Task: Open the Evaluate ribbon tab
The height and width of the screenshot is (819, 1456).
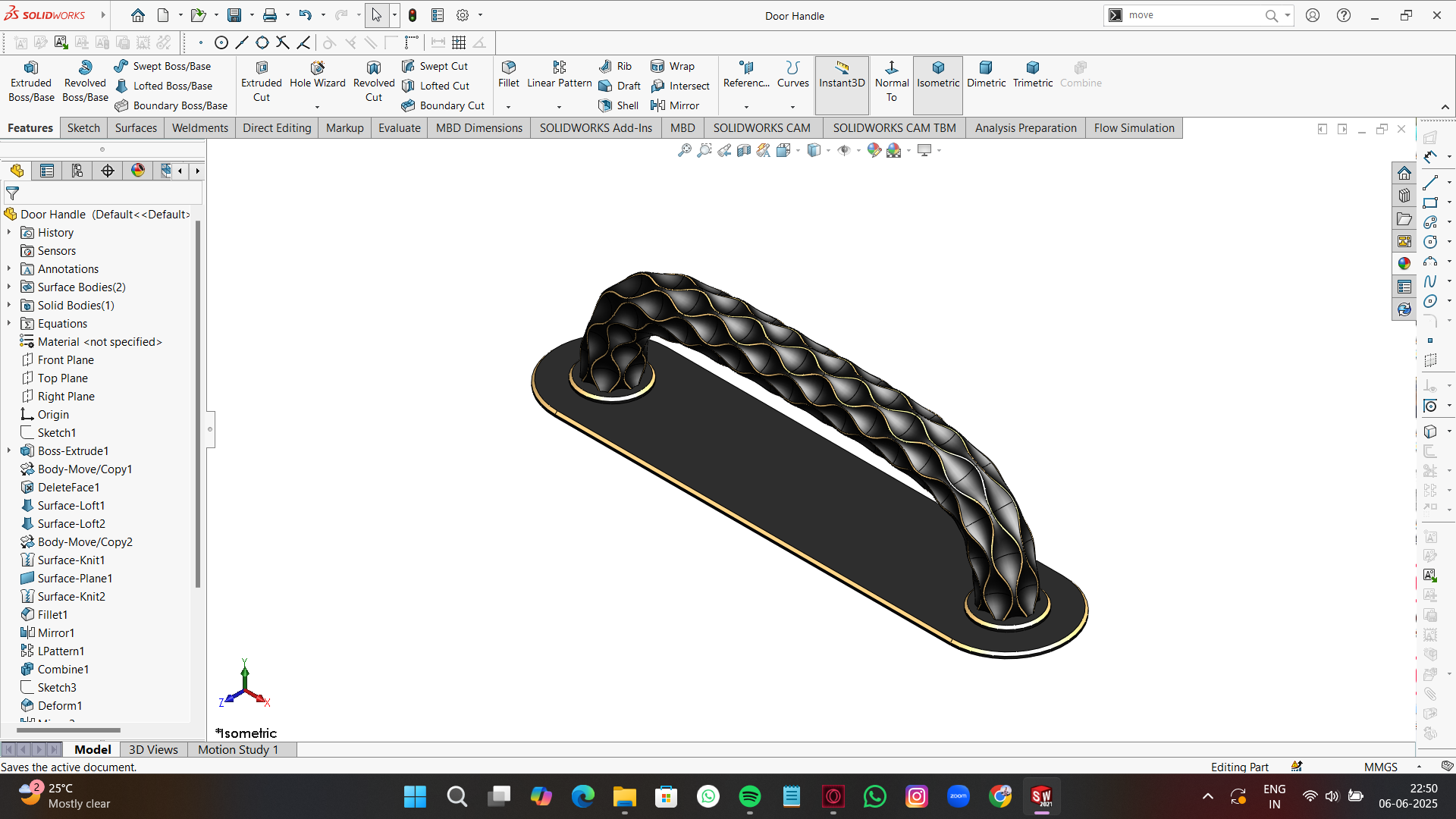Action: [x=400, y=128]
